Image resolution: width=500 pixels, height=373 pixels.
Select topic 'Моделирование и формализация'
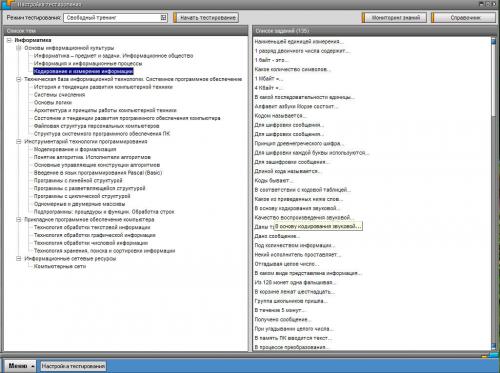pyautogui.click(x=75, y=149)
